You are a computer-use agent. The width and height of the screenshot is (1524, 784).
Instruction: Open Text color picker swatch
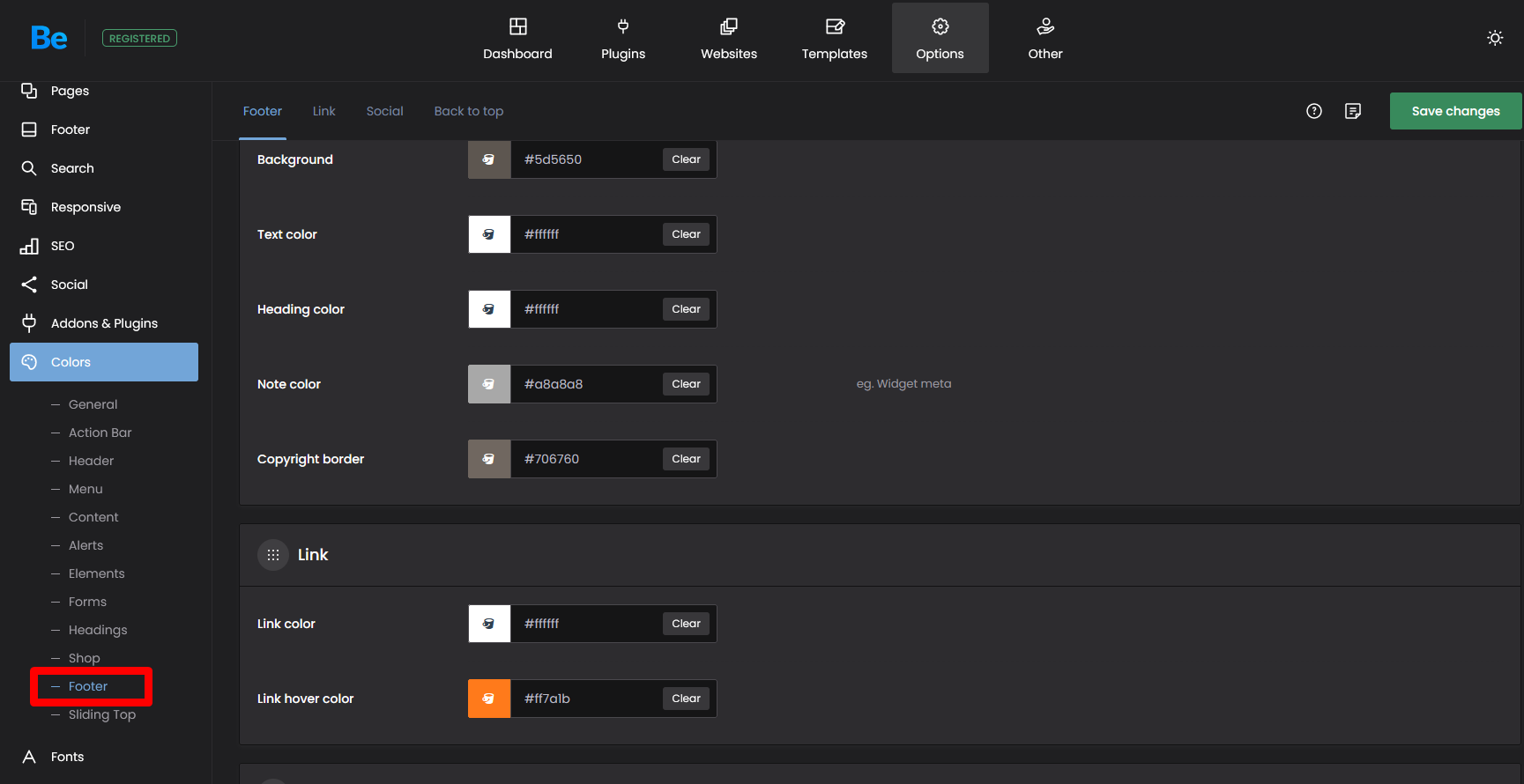(x=489, y=234)
